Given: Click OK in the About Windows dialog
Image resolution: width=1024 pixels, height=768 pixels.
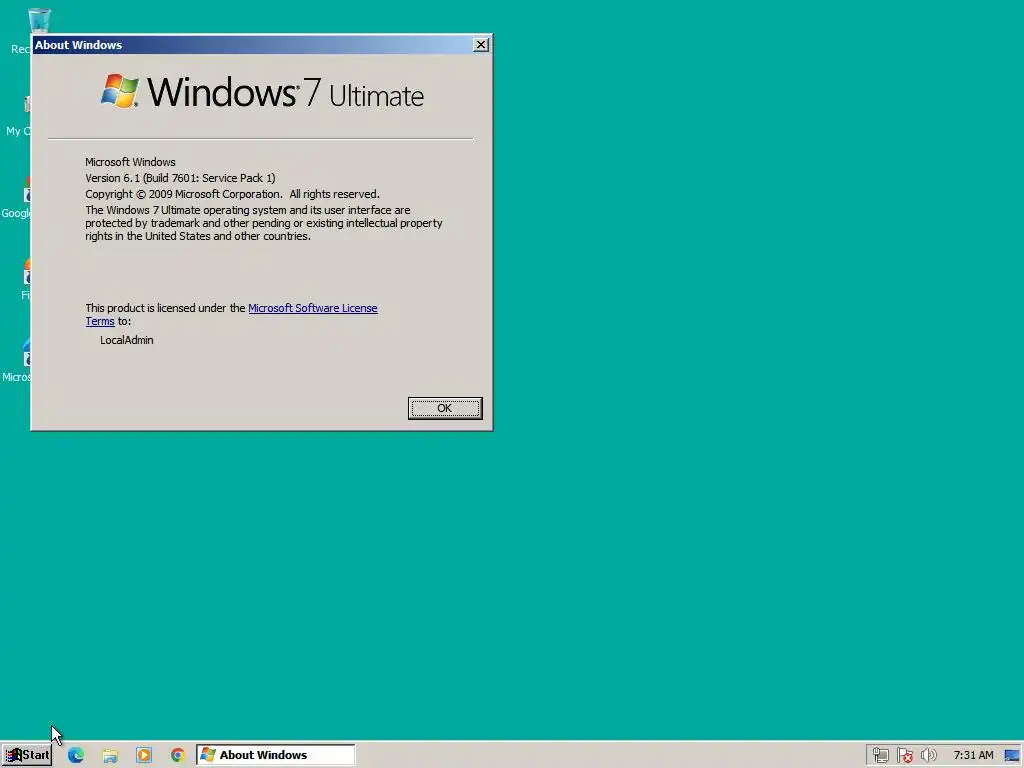Looking at the screenshot, I should [445, 408].
